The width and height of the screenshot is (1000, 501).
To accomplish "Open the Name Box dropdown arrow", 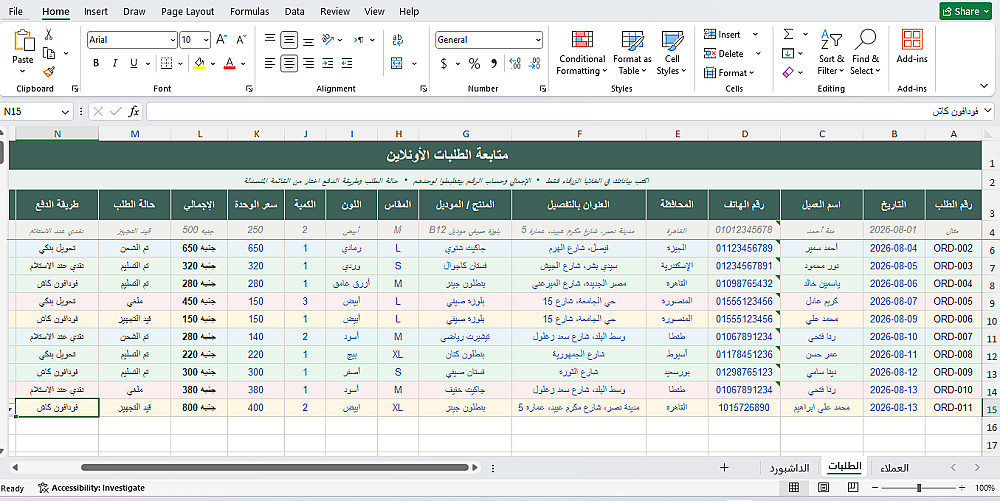I will (x=65, y=112).
